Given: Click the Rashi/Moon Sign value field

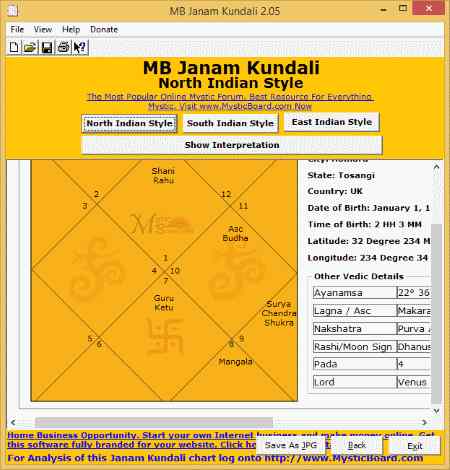Looking at the screenshot, I should pyautogui.click(x=414, y=347).
